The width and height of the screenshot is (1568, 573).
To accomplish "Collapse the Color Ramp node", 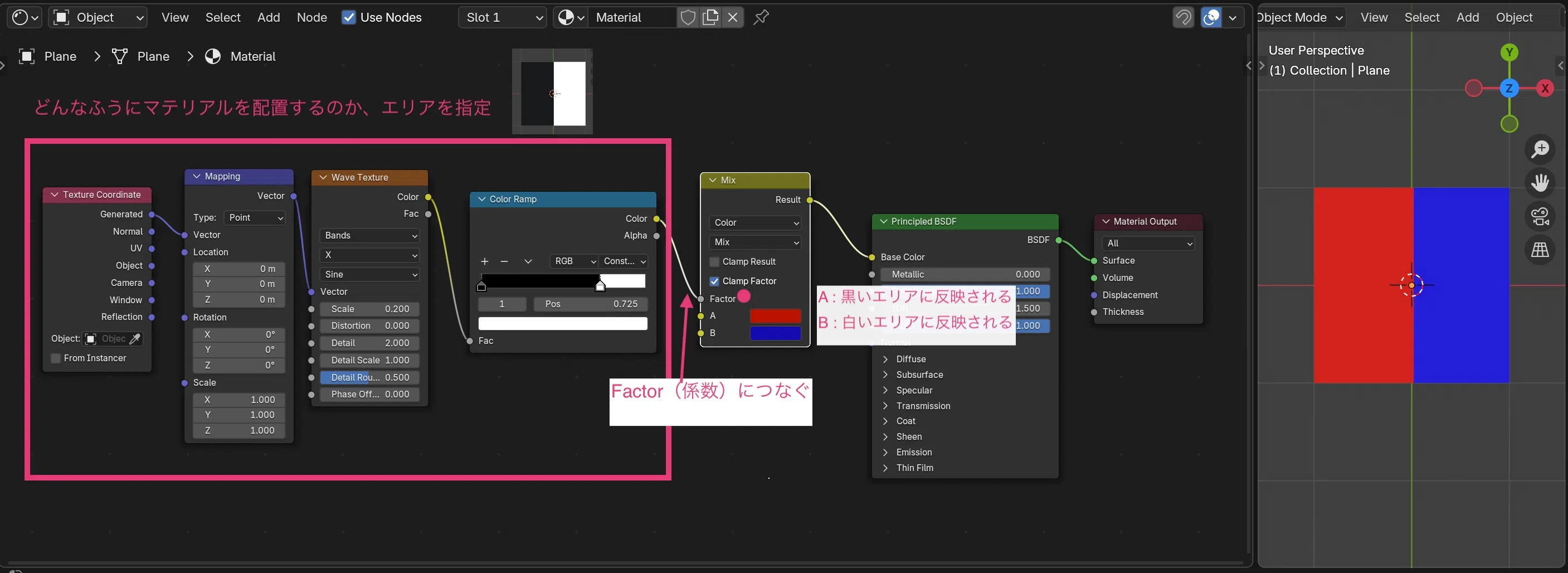I will tap(482, 199).
